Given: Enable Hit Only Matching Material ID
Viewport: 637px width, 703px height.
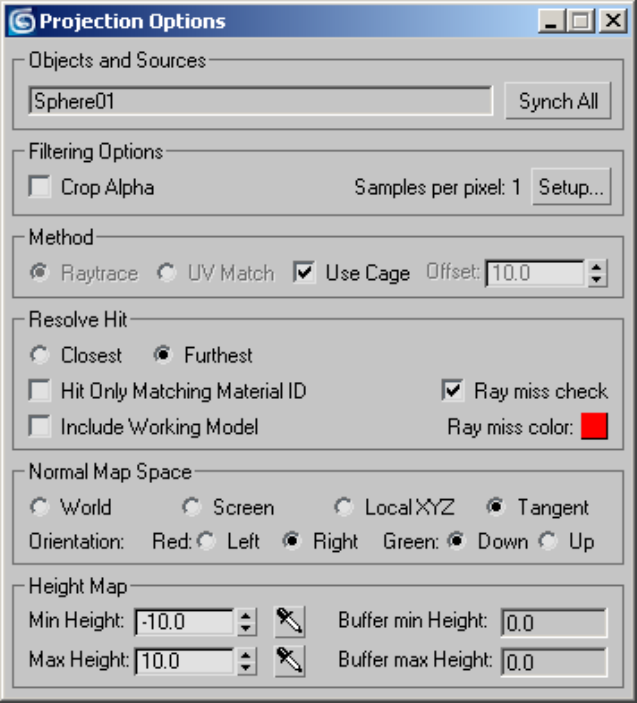Looking at the screenshot, I should tap(41, 391).
